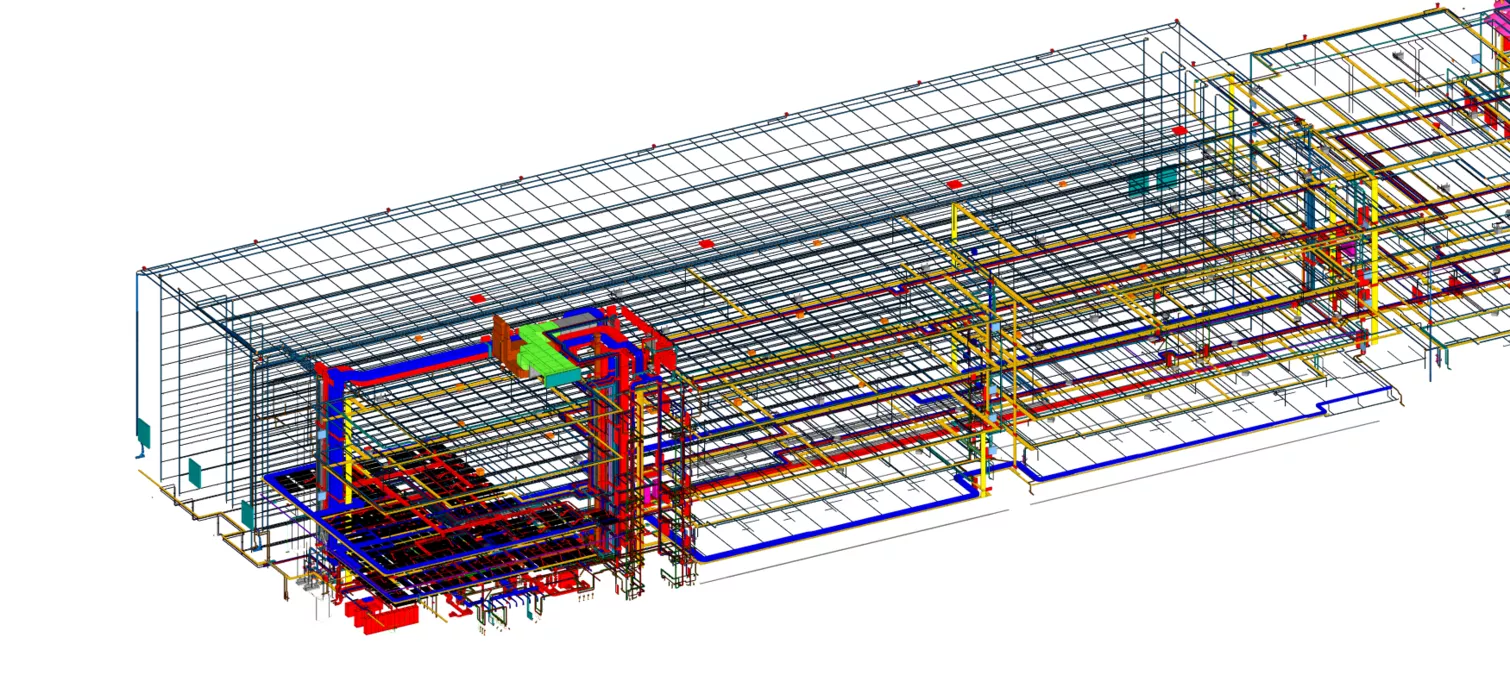The image size is (1510, 700).
Task: Select the leftmost corner node on roof grid
Action: [144, 269]
